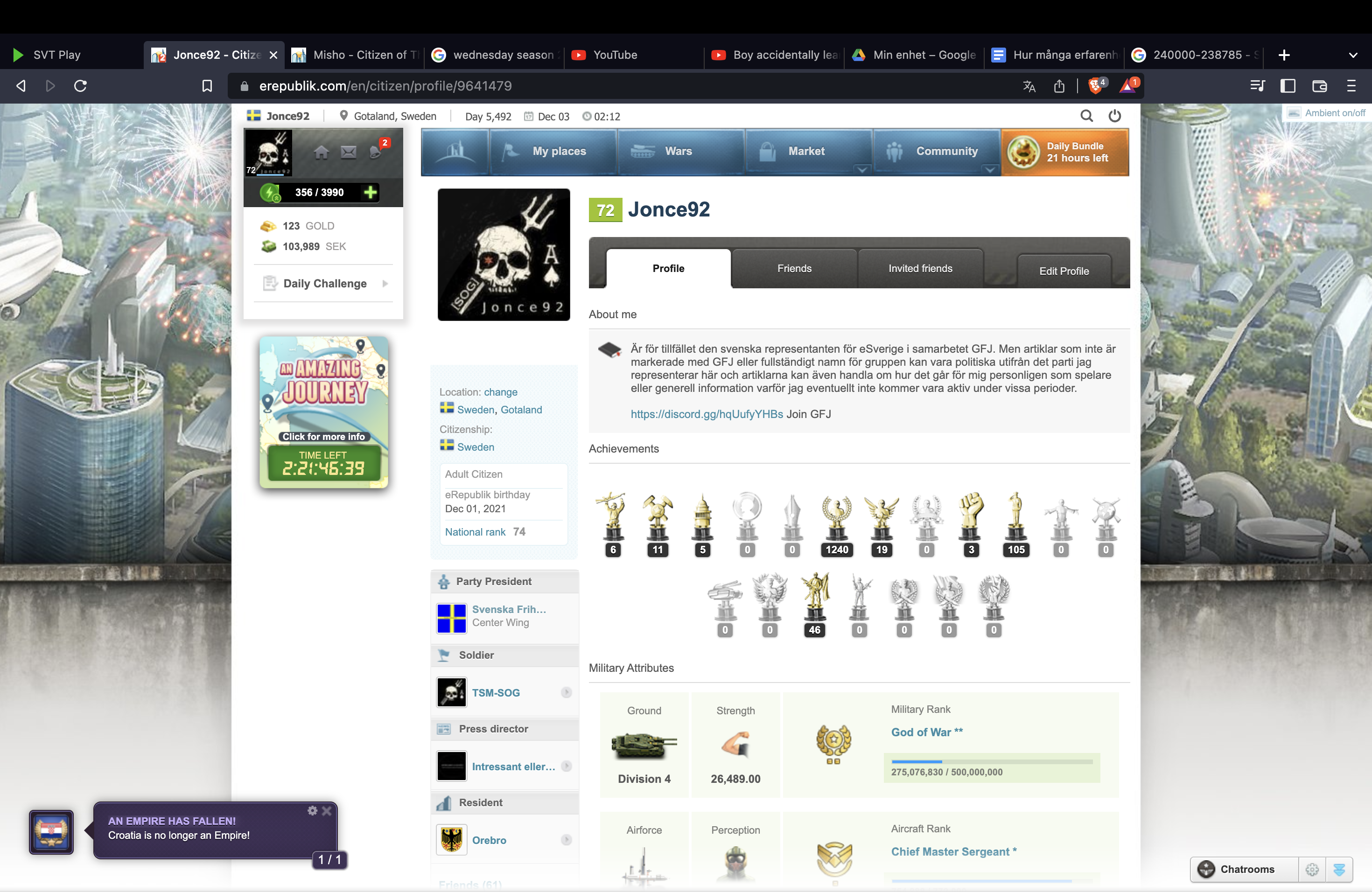Expand Daily Challenge arrow
The height and width of the screenshot is (892, 1372).
(385, 284)
